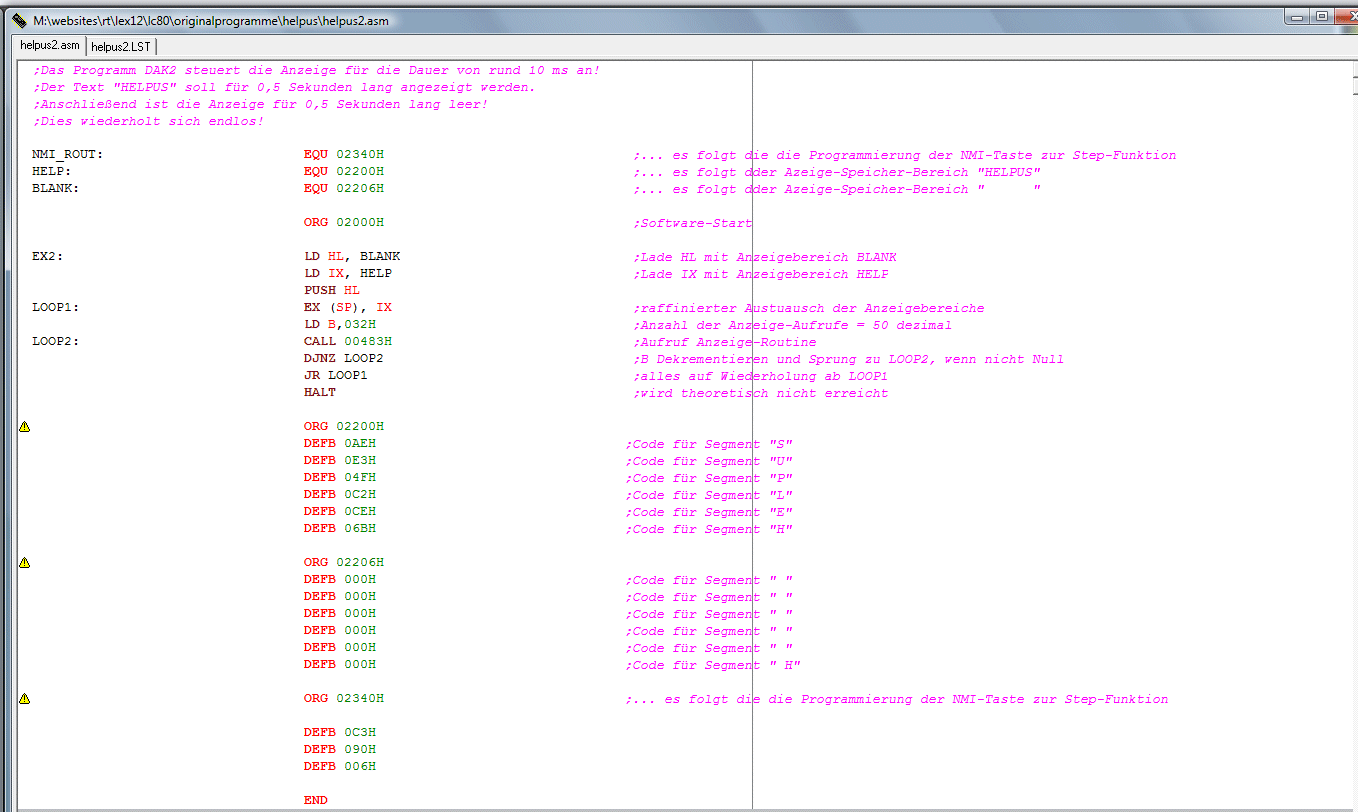Click the comment 'Code für Segment "P"'
Viewport: 1358px width, 812px height.
(709, 478)
